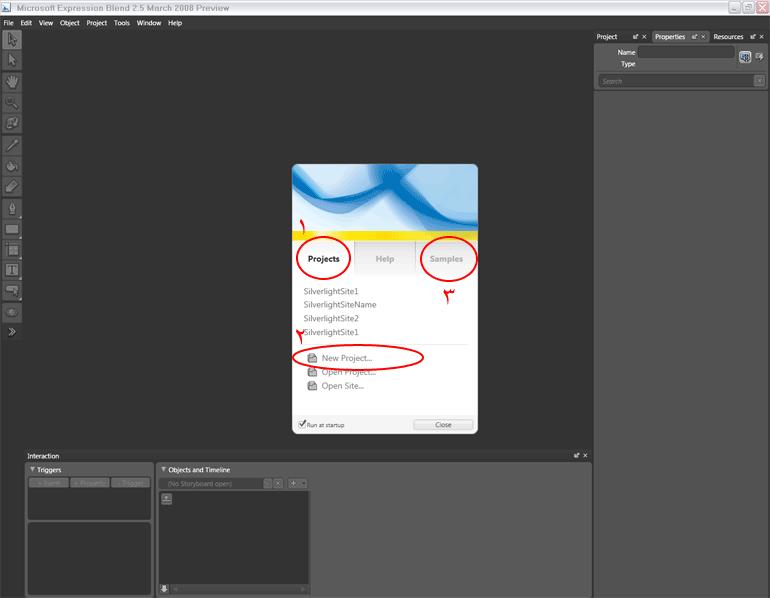Close the welcome dialog

pos(443,425)
